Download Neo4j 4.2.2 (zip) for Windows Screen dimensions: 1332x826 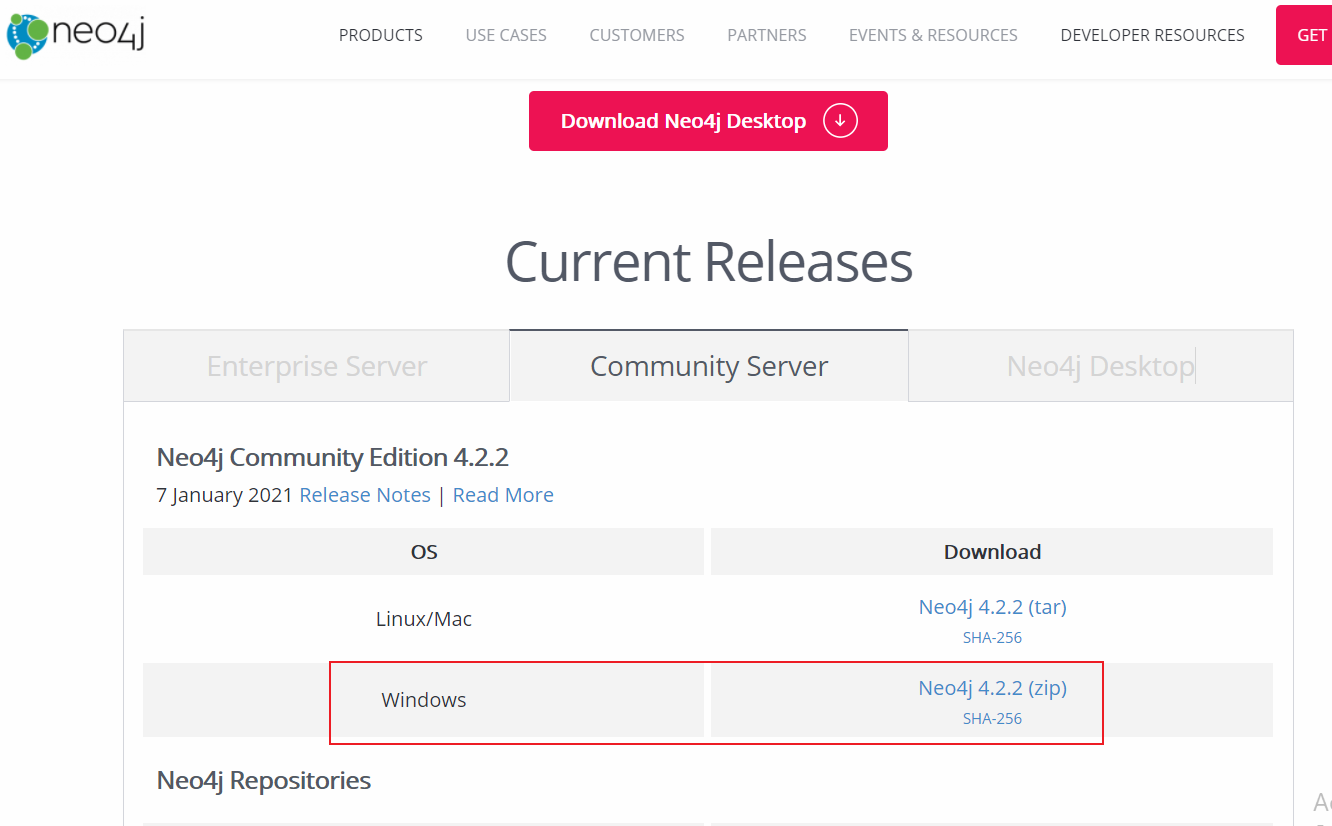tap(992, 688)
